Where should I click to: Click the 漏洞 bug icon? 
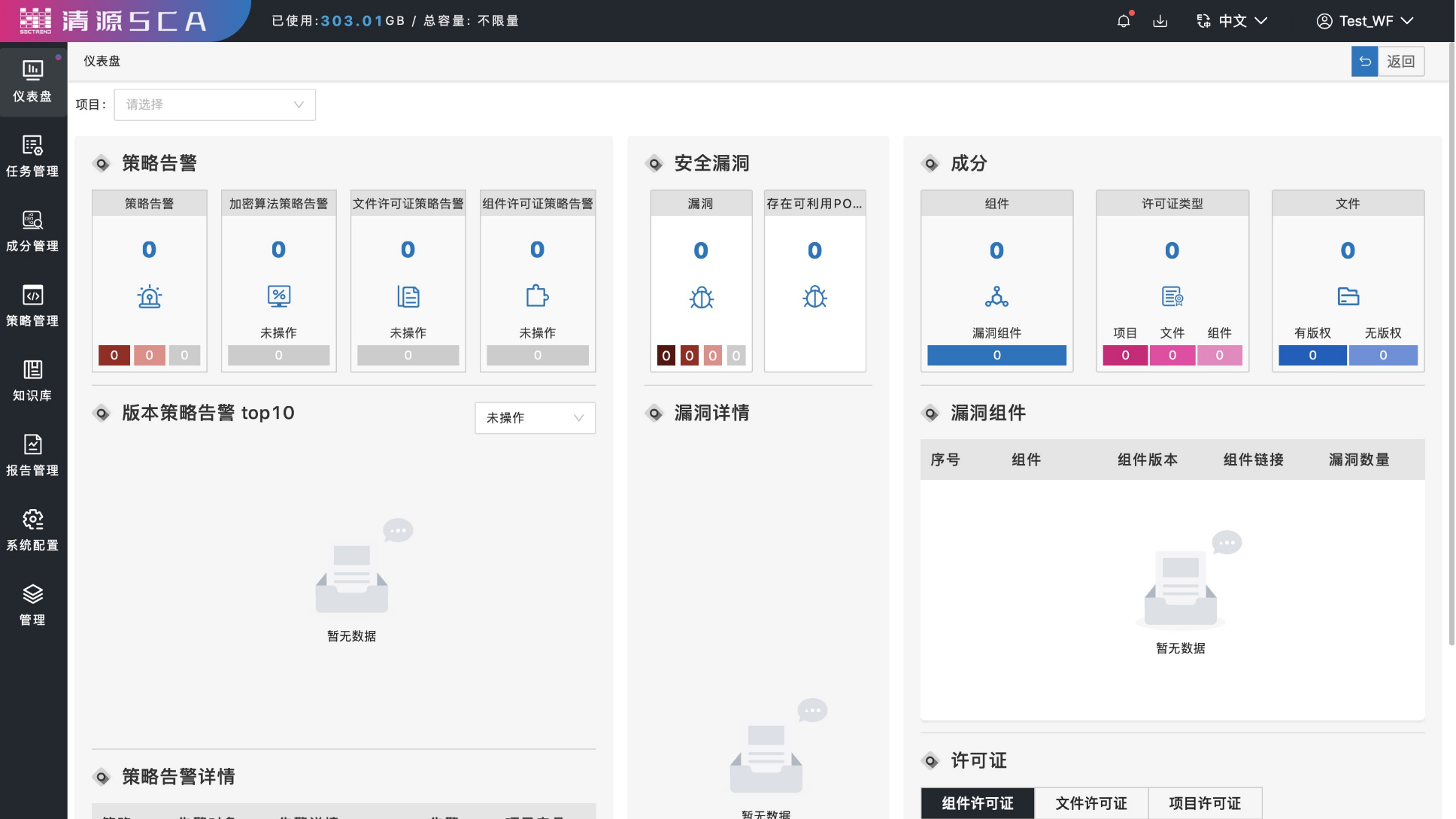click(702, 298)
